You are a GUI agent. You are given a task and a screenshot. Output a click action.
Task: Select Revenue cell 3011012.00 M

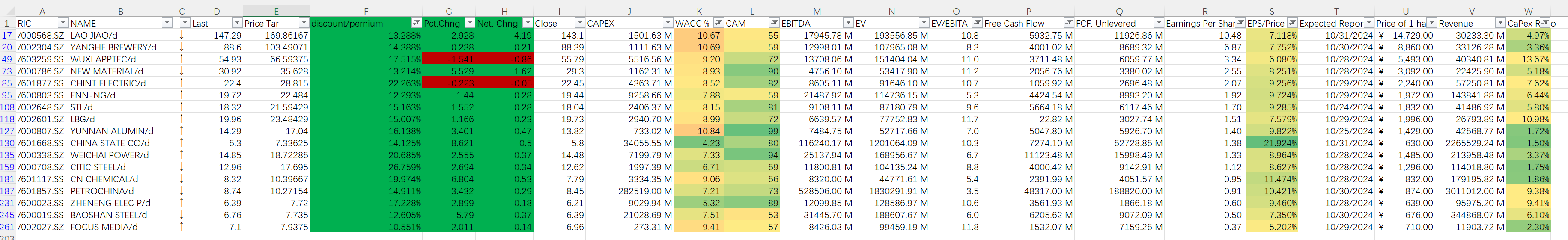1471,191
